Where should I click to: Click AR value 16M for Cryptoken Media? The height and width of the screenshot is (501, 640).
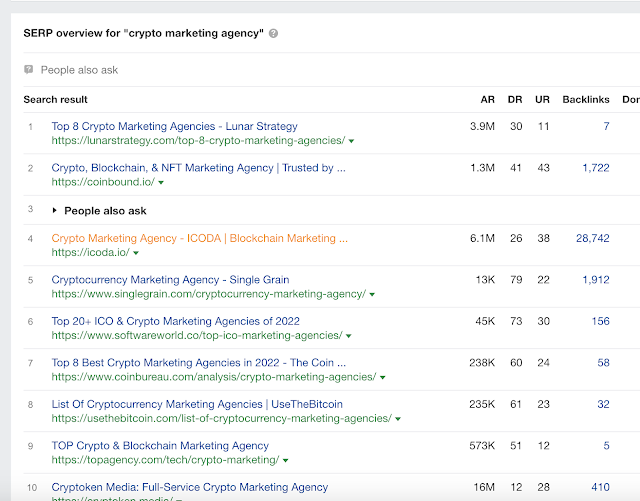tap(484, 487)
